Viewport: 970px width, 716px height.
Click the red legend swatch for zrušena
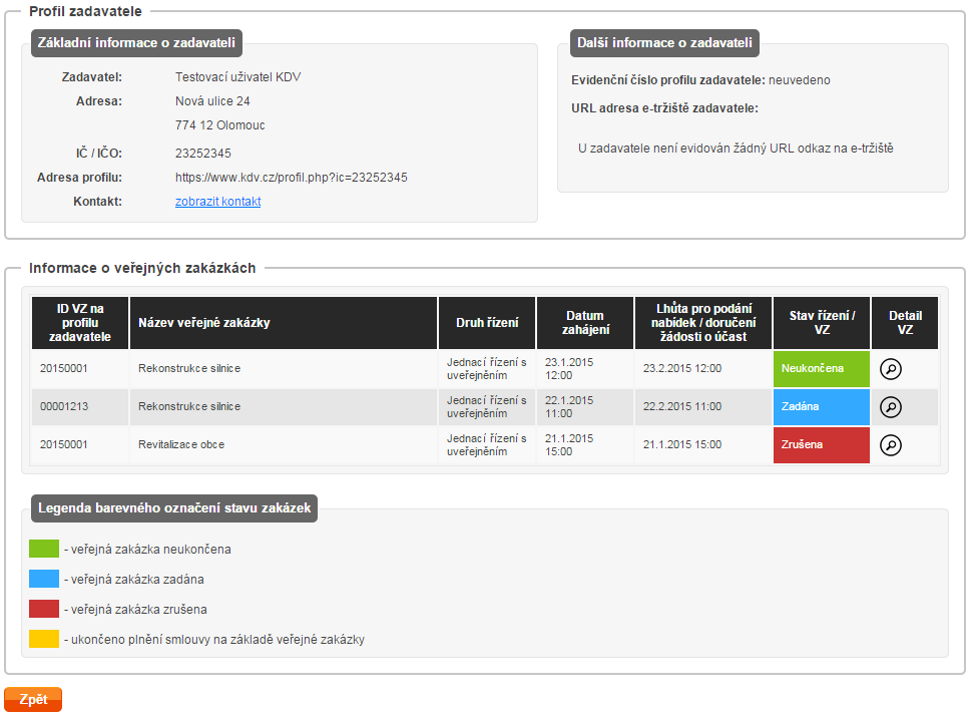coord(44,609)
